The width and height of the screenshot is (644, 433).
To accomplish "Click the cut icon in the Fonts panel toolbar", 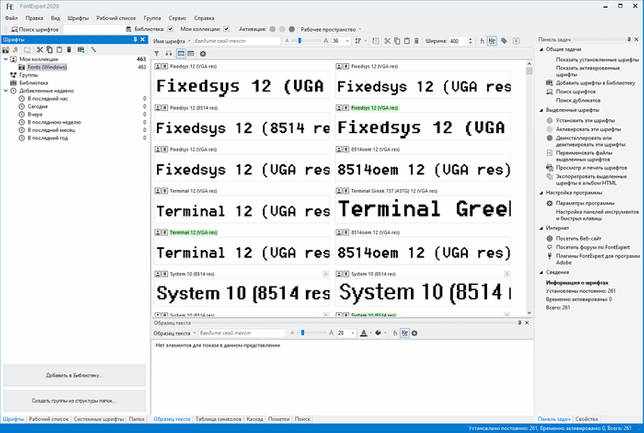I will pos(39,50).
